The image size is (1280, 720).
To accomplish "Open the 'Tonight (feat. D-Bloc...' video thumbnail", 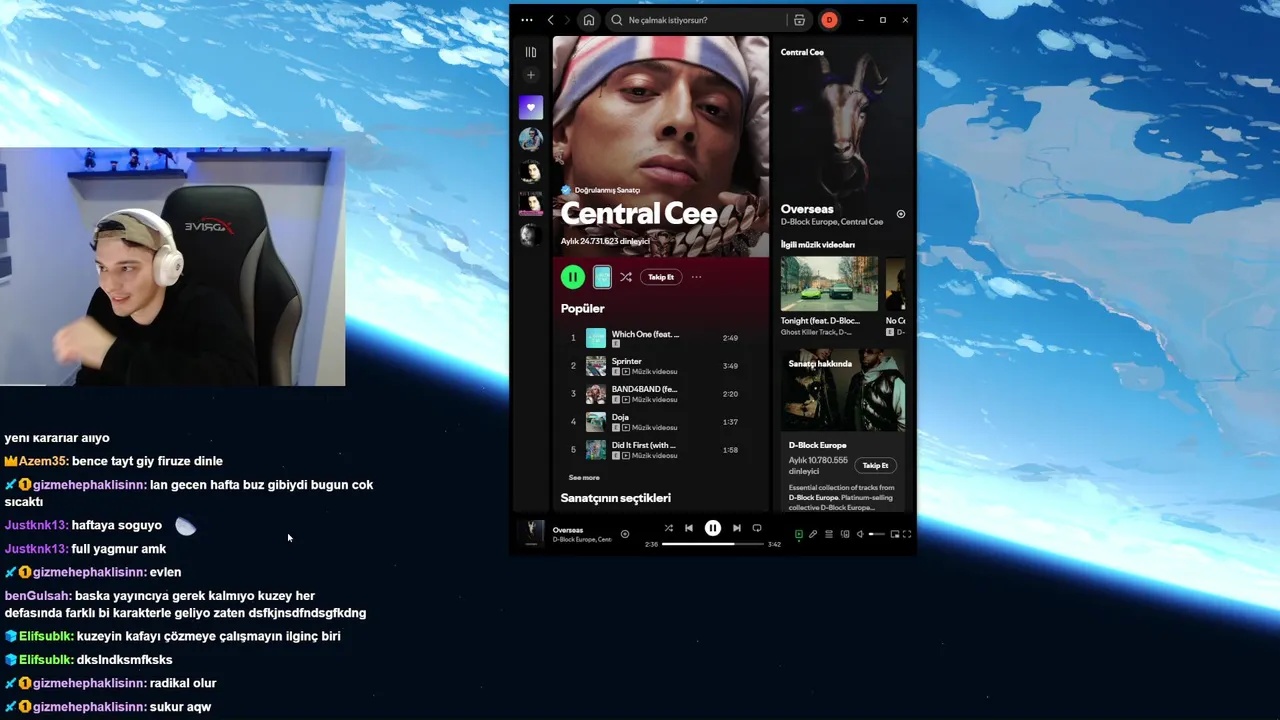I will pos(829,284).
